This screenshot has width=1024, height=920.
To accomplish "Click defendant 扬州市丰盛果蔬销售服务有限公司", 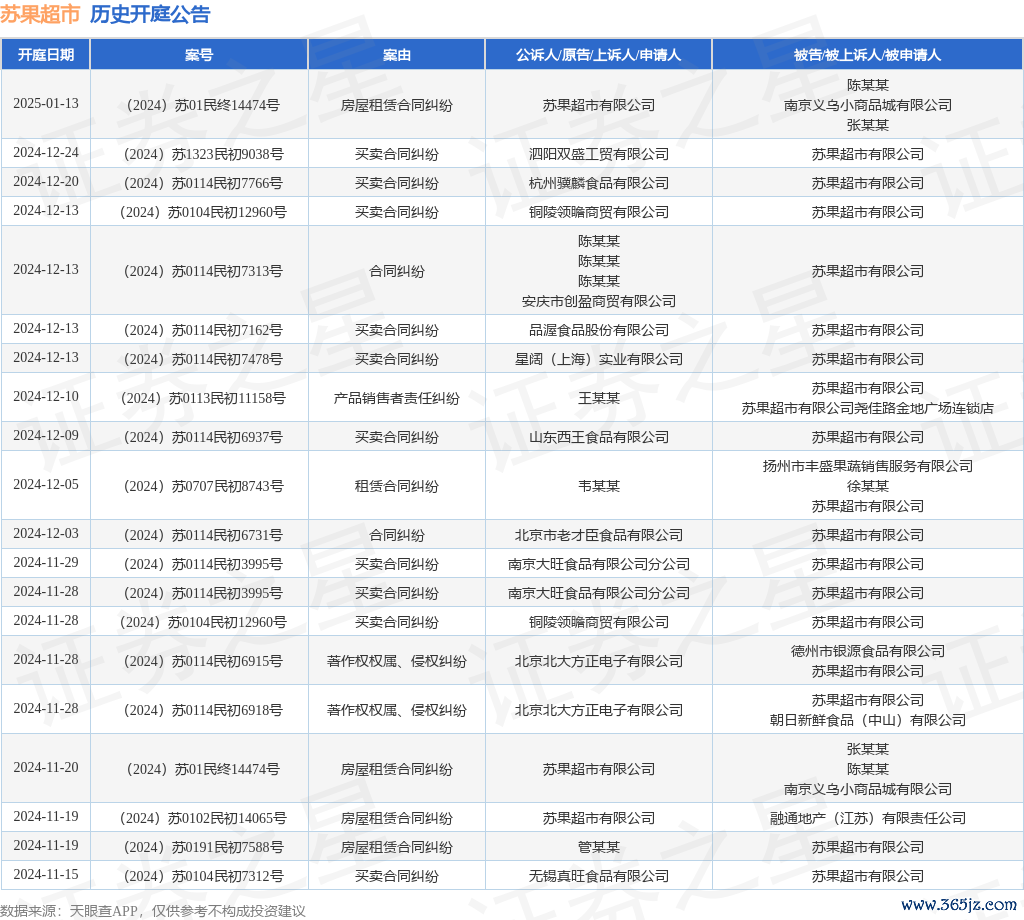I will click(x=867, y=466).
